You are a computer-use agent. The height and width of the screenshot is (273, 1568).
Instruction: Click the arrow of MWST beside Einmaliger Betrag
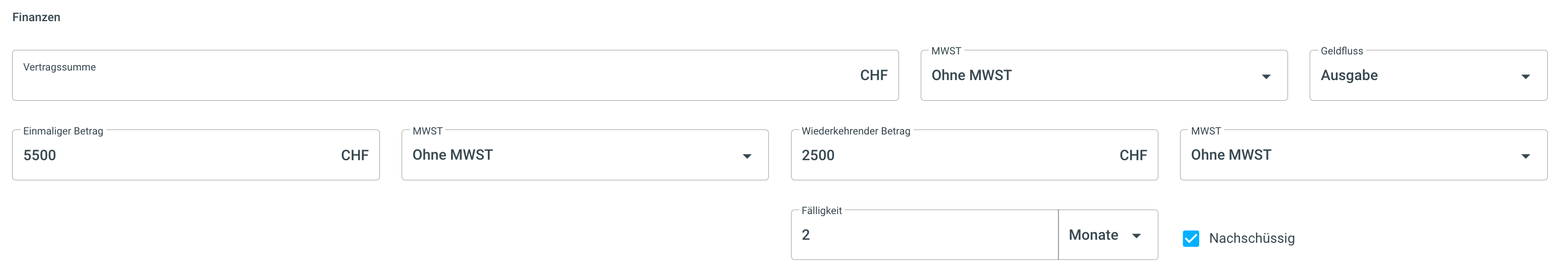click(x=747, y=156)
